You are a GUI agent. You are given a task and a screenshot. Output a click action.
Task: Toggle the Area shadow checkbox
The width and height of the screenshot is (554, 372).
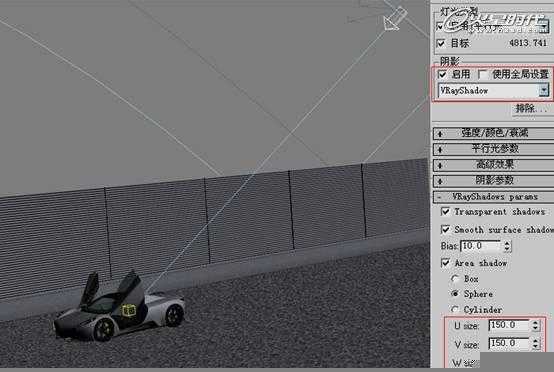click(x=446, y=263)
